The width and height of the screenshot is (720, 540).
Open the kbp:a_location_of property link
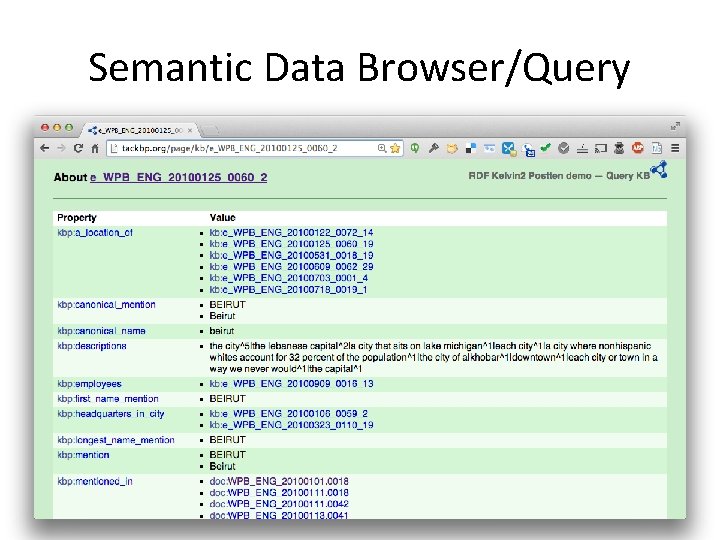(95, 233)
